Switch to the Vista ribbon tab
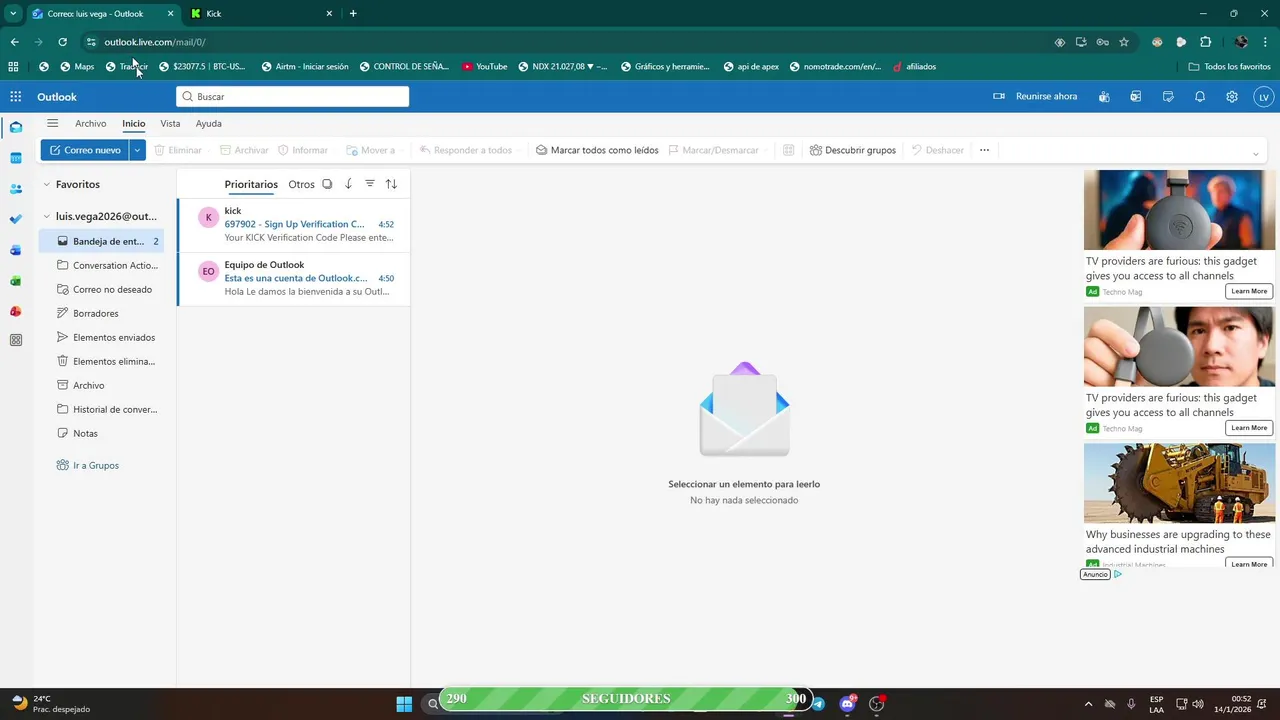Image resolution: width=1280 pixels, height=720 pixels. [170, 123]
